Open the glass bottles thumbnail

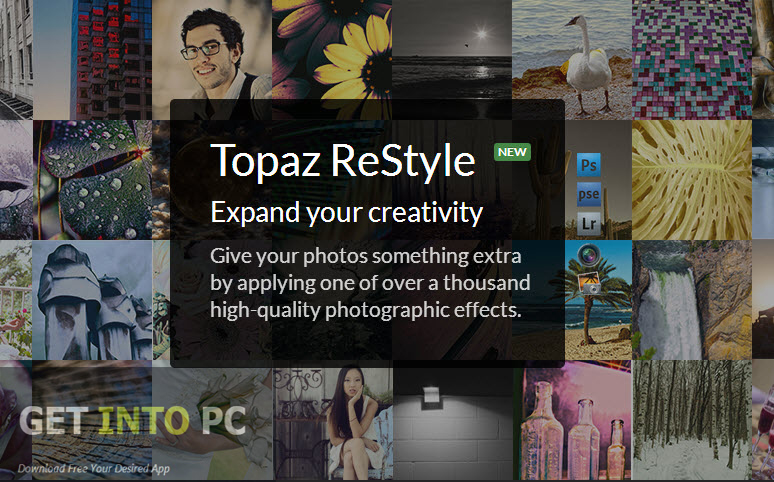coord(572,421)
